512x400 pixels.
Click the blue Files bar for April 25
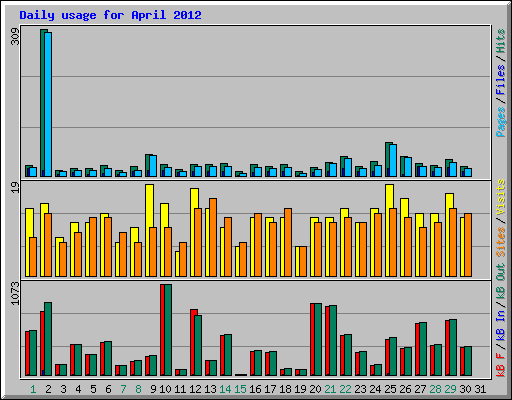[x=393, y=160]
